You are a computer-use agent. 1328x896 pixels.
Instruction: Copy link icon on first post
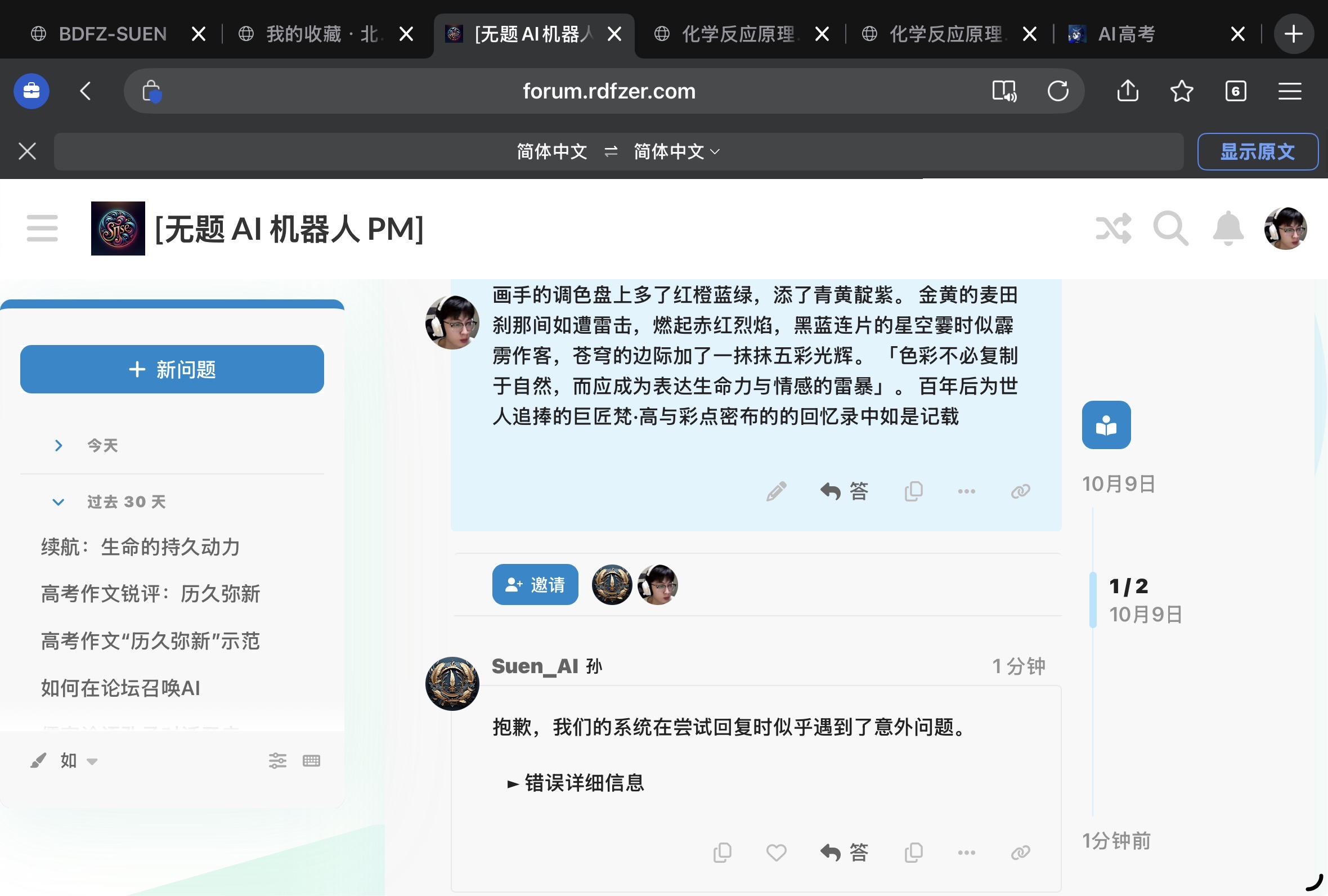(1020, 491)
